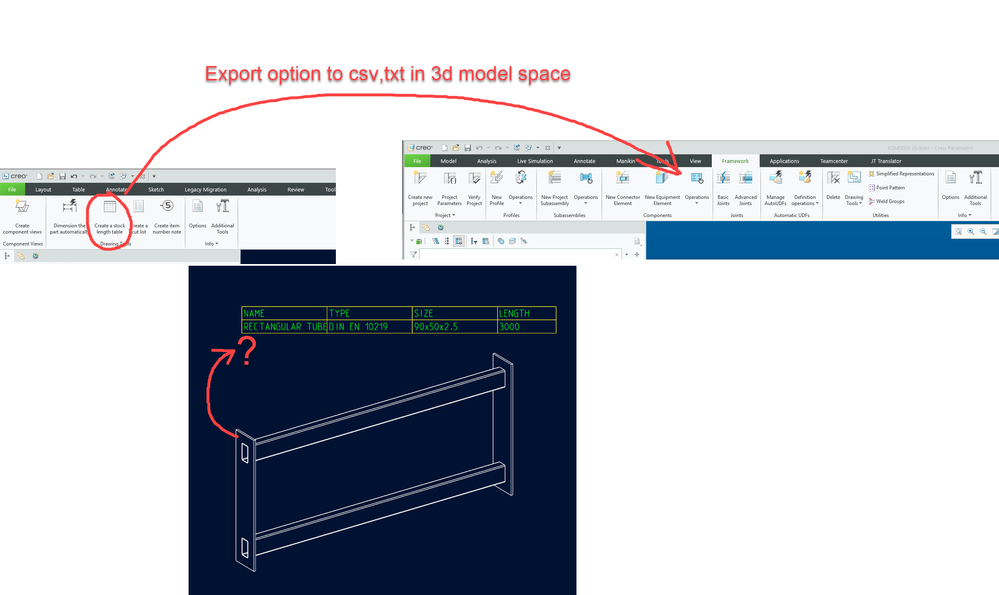The image size is (999, 595).
Task: Click table cell 'RECTANGULAR TUBE'
Action: [284, 327]
